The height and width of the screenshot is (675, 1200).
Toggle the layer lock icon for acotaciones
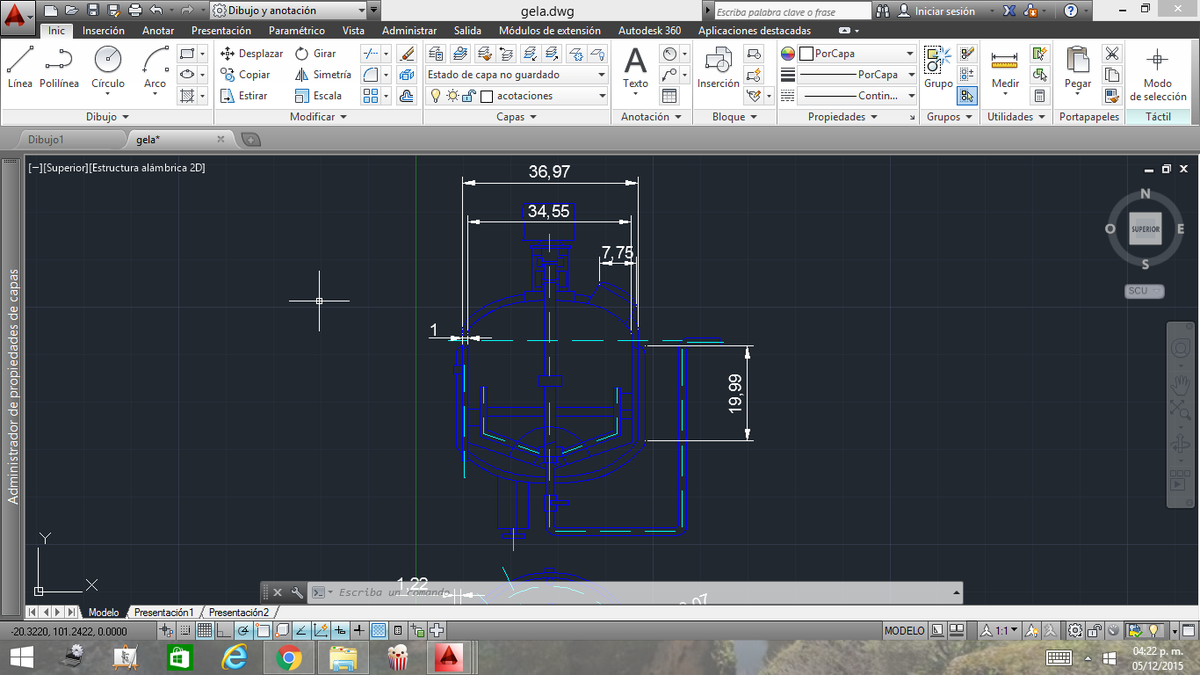[x=470, y=96]
